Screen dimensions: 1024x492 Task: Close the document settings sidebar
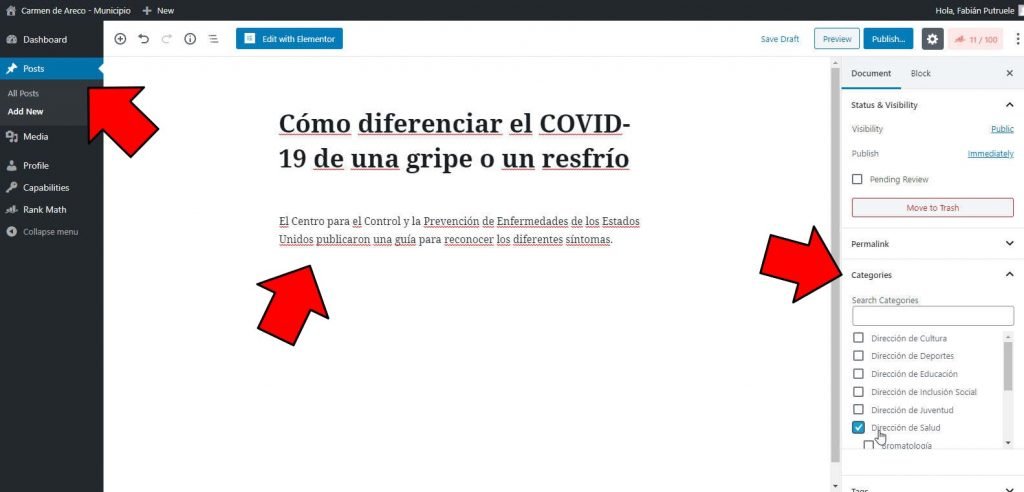tap(1010, 73)
